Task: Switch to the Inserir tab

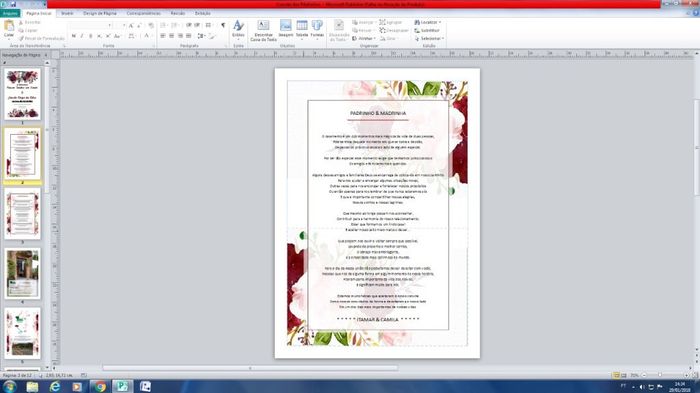Action: tap(67, 13)
